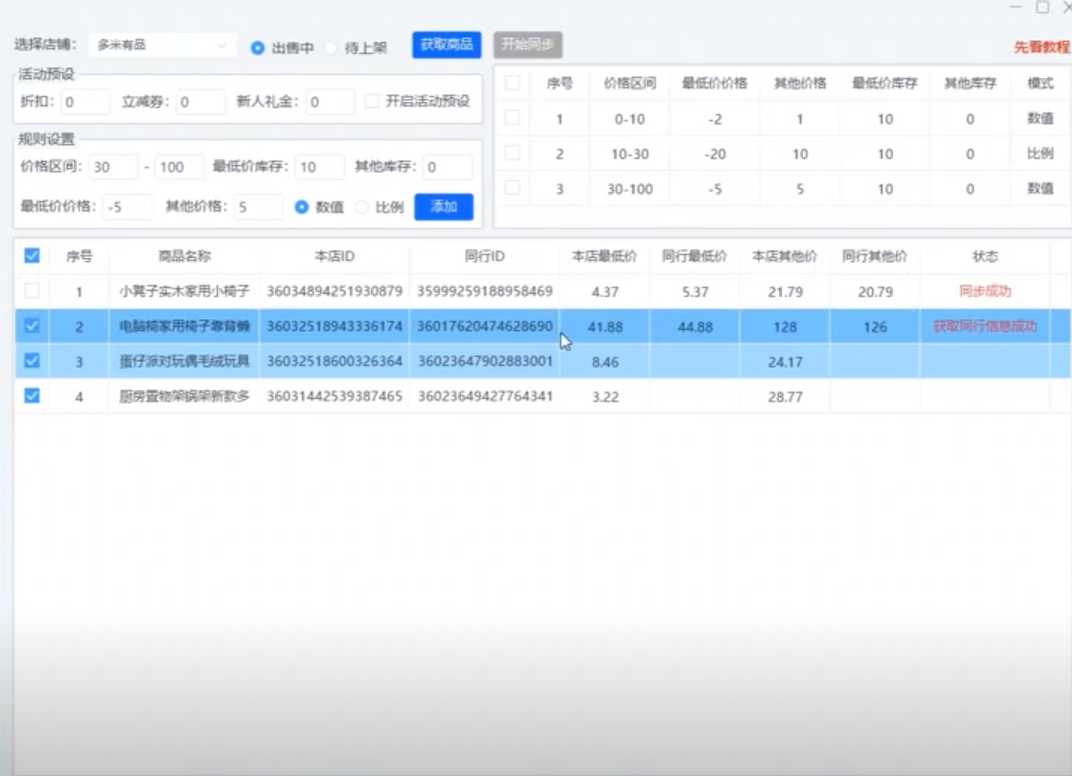Click the 获取商品 button
The image size is (1072, 776).
tap(446, 45)
